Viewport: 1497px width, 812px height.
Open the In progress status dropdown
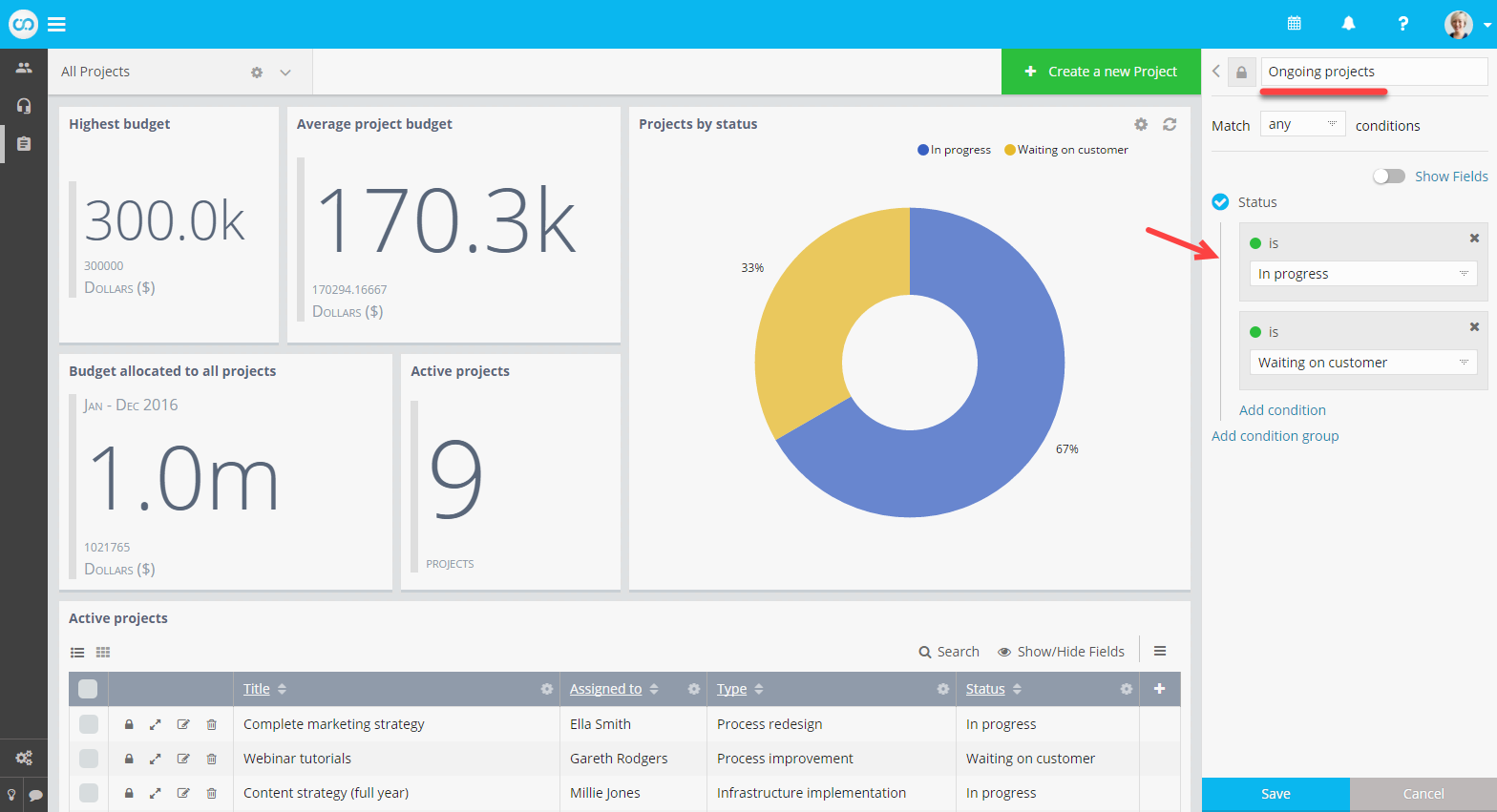coord(1362,274)
